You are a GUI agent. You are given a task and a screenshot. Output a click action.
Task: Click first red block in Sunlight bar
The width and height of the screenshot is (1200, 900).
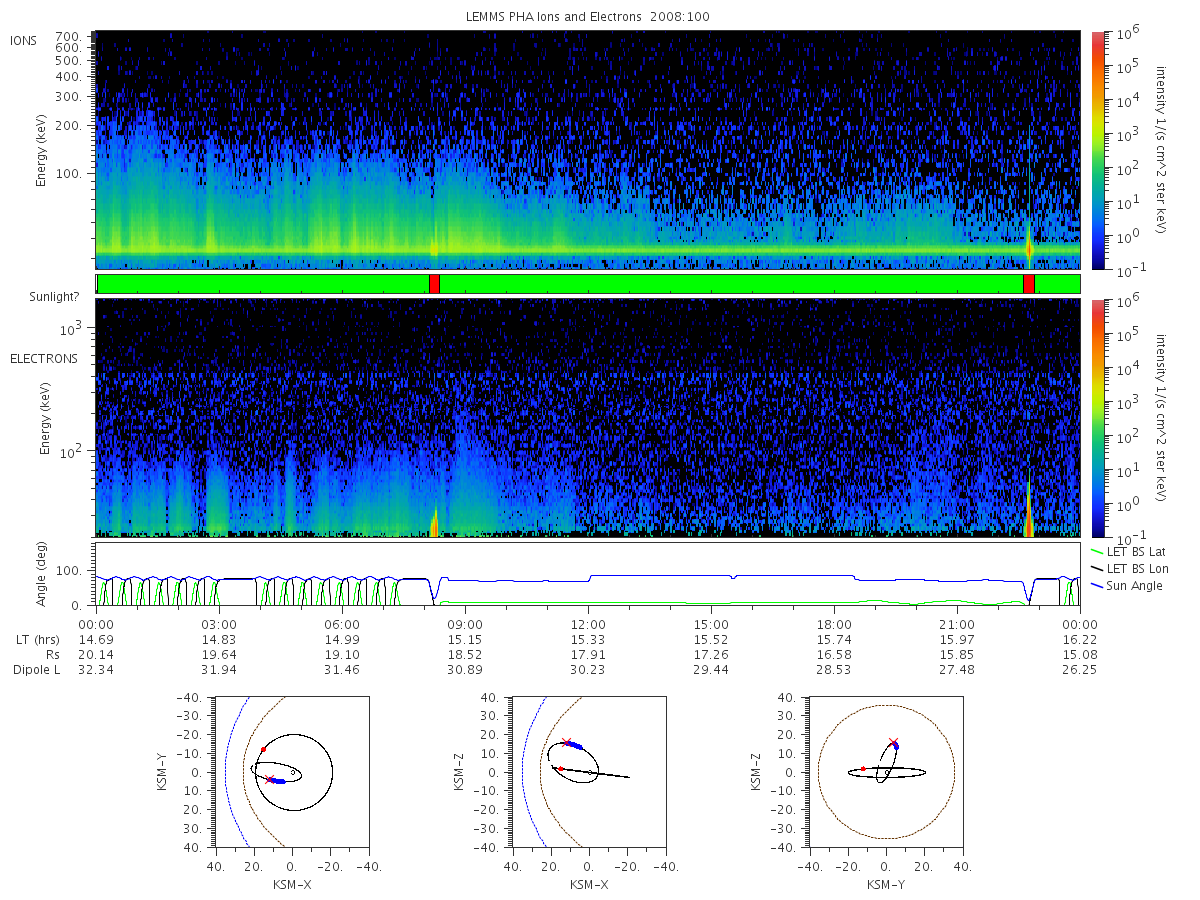click(x=434, y=284)
